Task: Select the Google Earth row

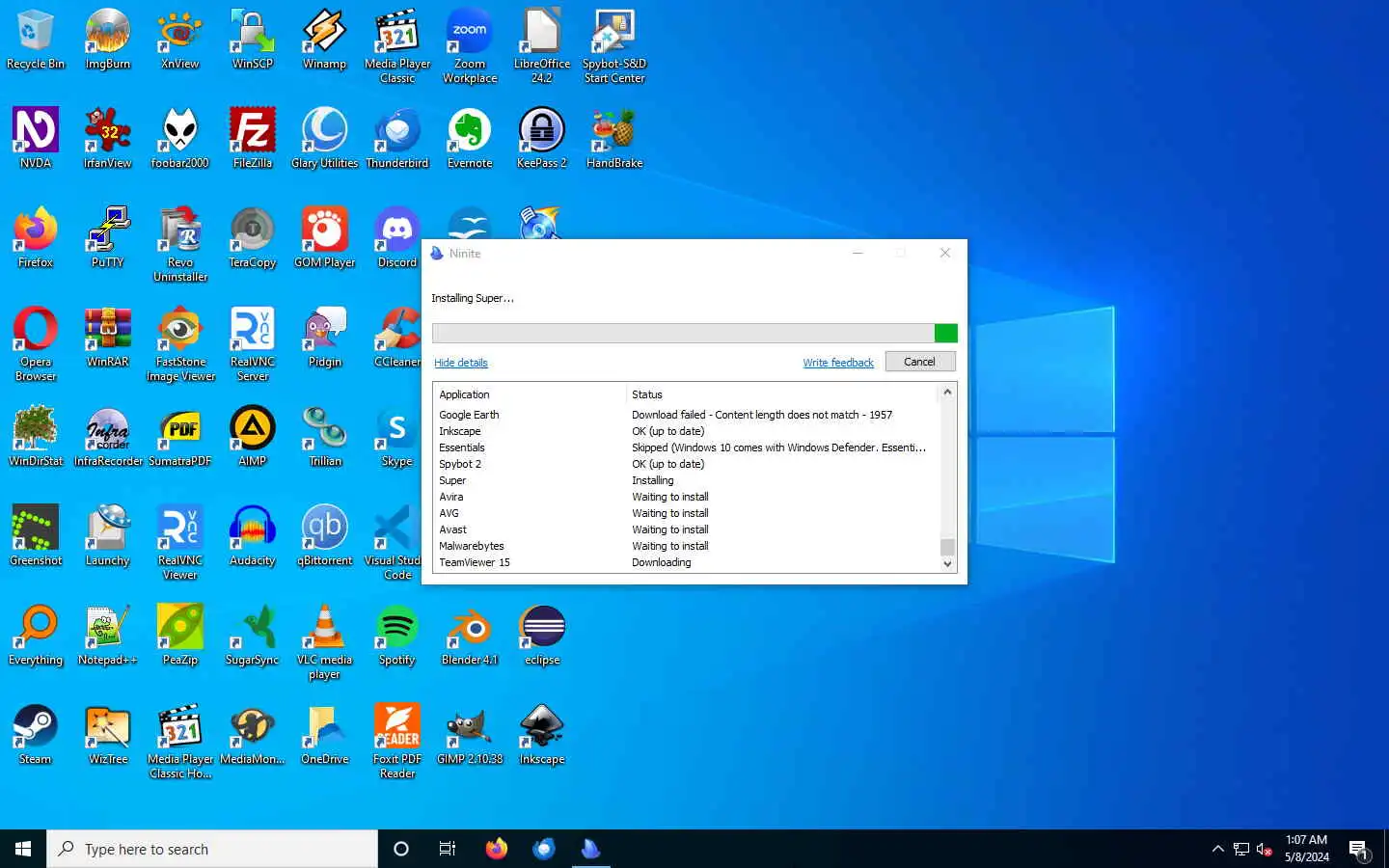Action: click(687, 415)
